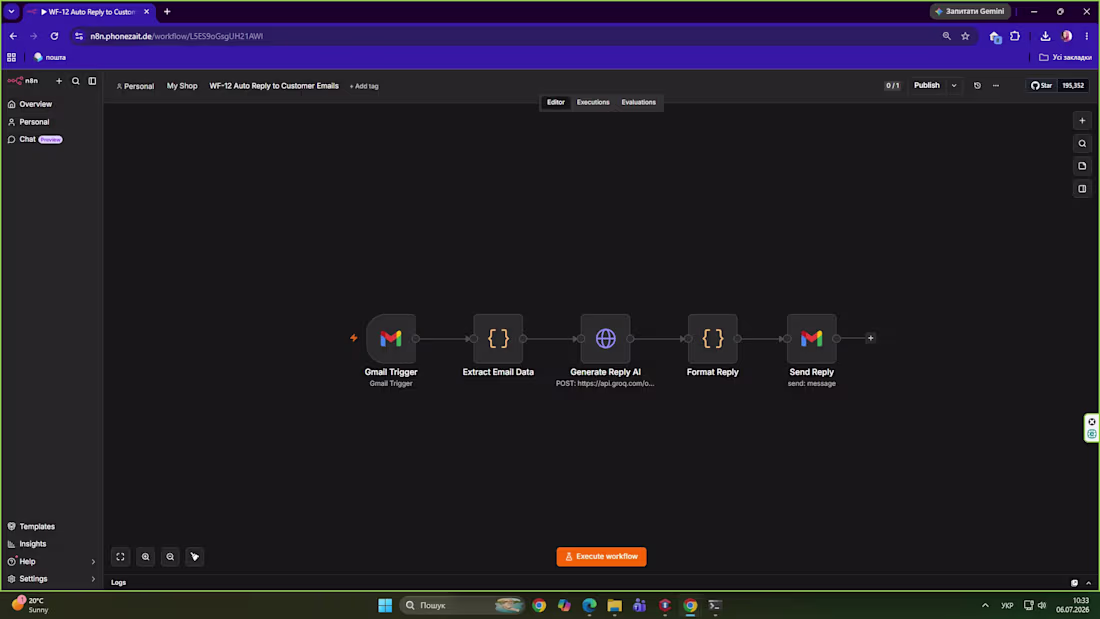Expand the Help submenu
Image resolution: width=1100 pixels, height=619 pixels.
(93, 561)
